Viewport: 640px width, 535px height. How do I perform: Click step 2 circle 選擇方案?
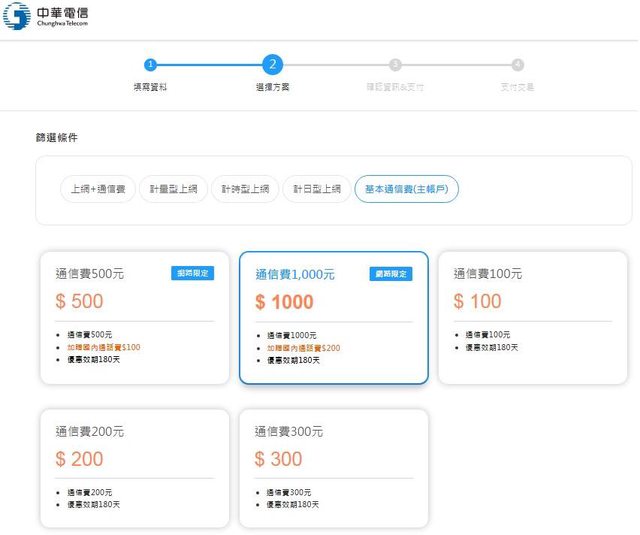tap(272, 65)
